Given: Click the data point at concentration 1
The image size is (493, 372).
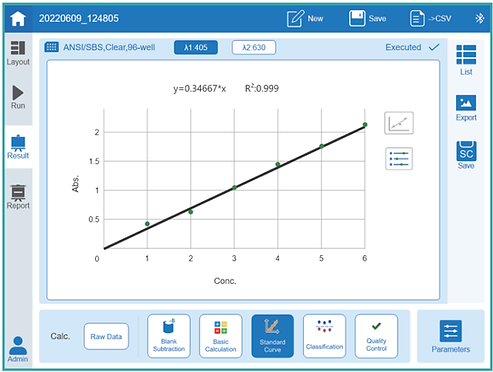Looking at the screenshot, I should pyautogui.click(x=147, y=224).
